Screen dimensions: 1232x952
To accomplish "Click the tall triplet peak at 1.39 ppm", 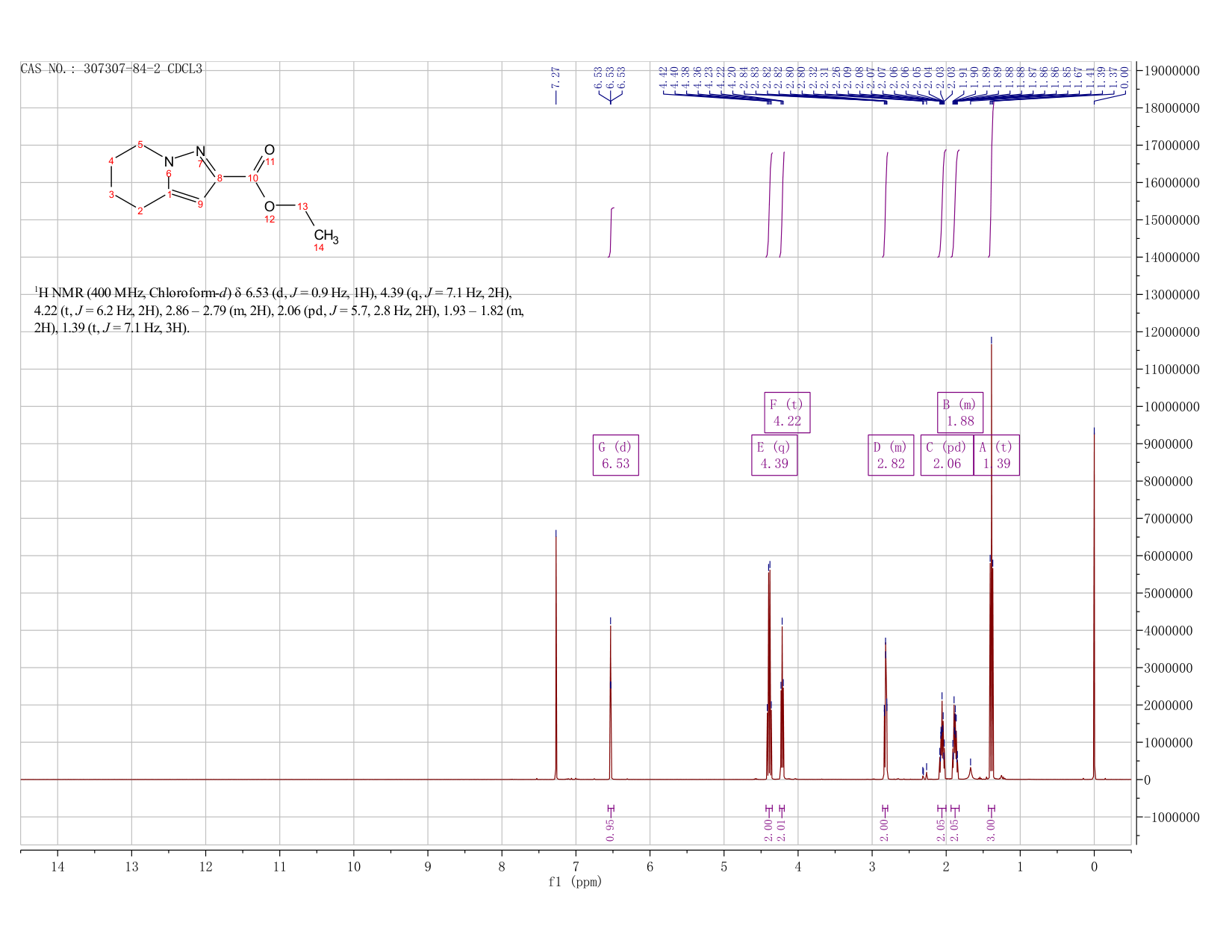I will [992, 560].
